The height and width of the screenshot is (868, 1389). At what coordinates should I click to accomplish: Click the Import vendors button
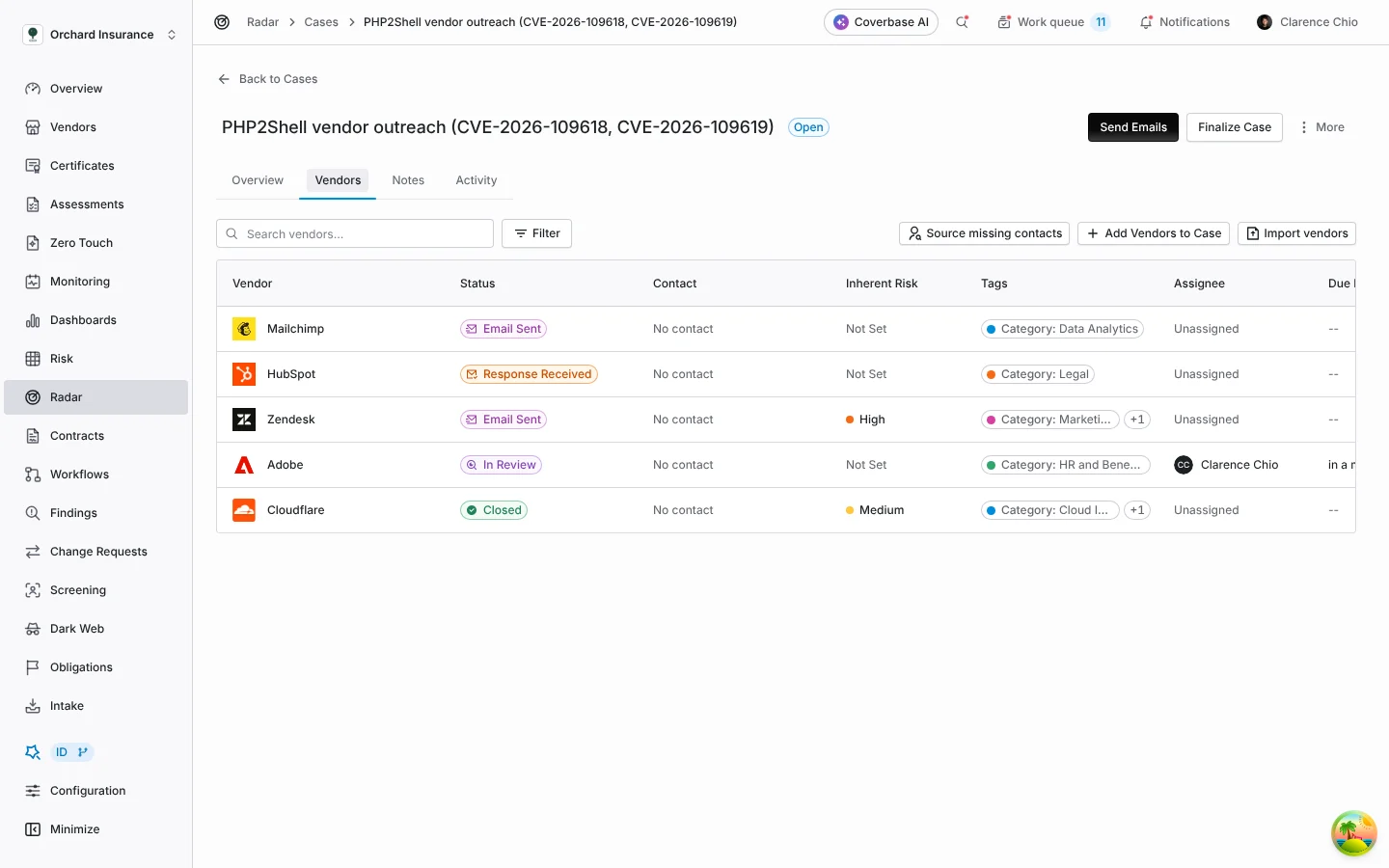(1296, 233)
